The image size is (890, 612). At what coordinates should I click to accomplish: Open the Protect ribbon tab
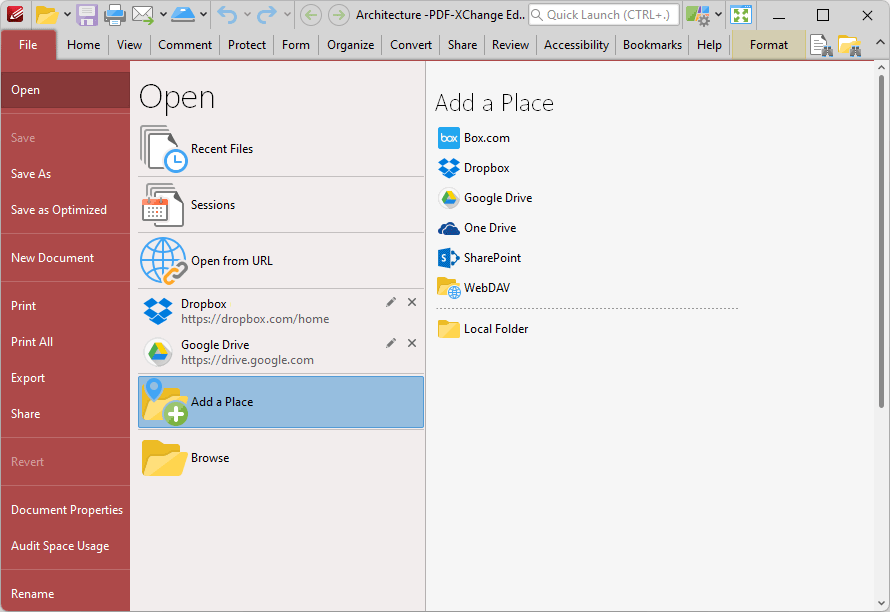click(247, 45)
